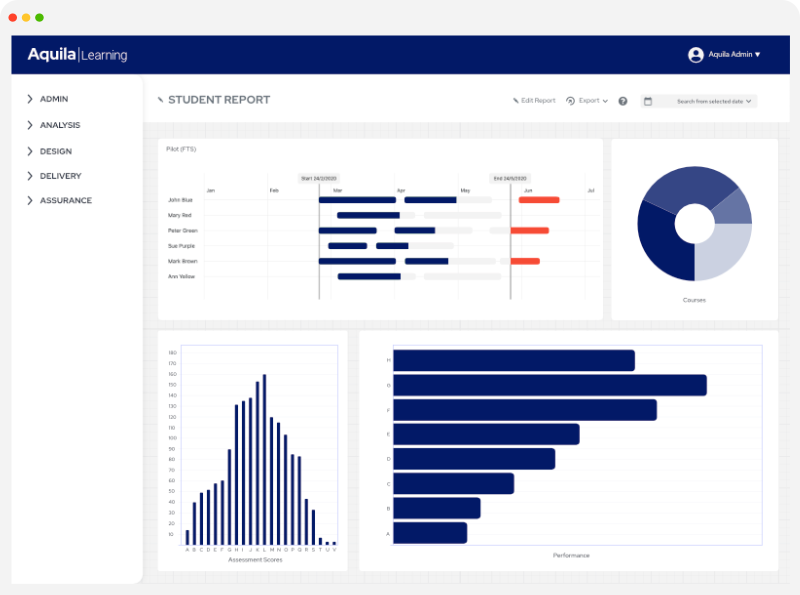This screenshot has width=800, height=595.
Task: Expand the ADMIN sidebar section
Action: [x=30, y=99]
